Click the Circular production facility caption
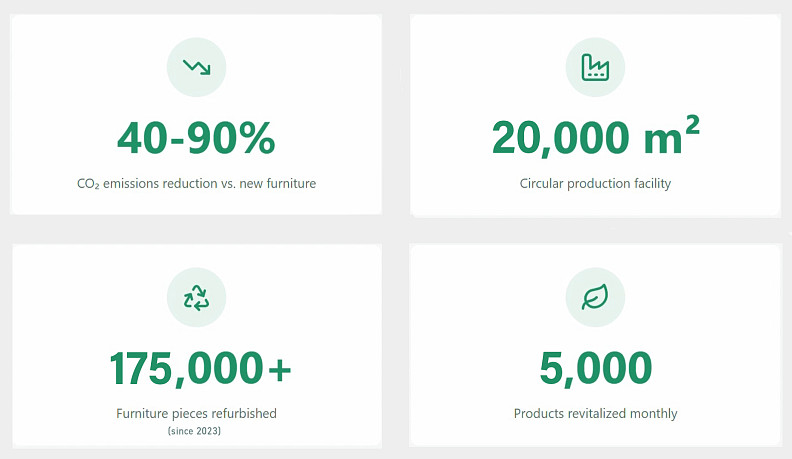The height and width of the screenshot is (459, 792). (595, 183)
